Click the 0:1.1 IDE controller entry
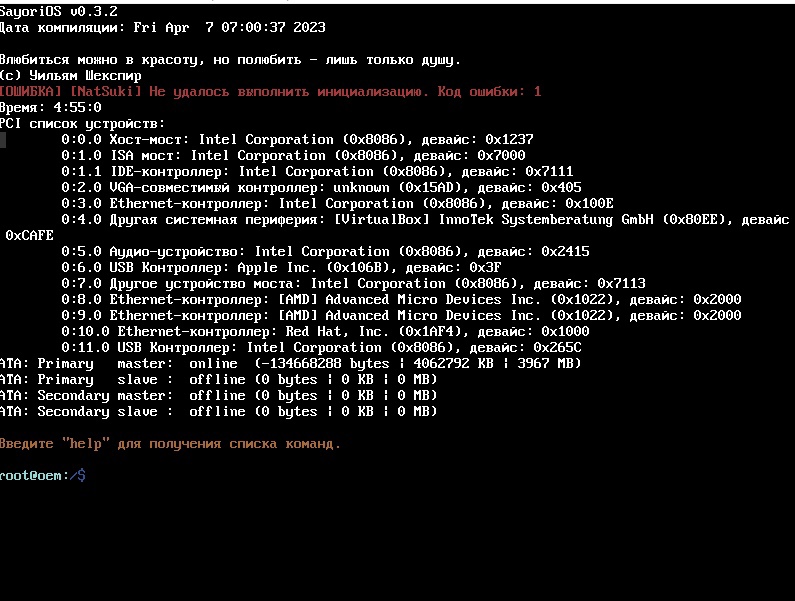 317,171
